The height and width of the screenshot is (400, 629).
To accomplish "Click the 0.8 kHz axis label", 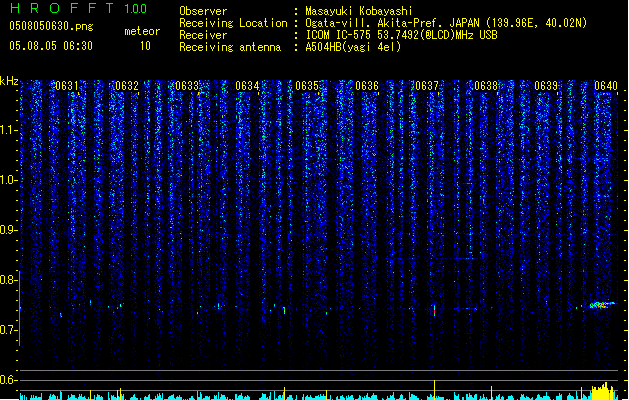I will [x=8, y=280].
